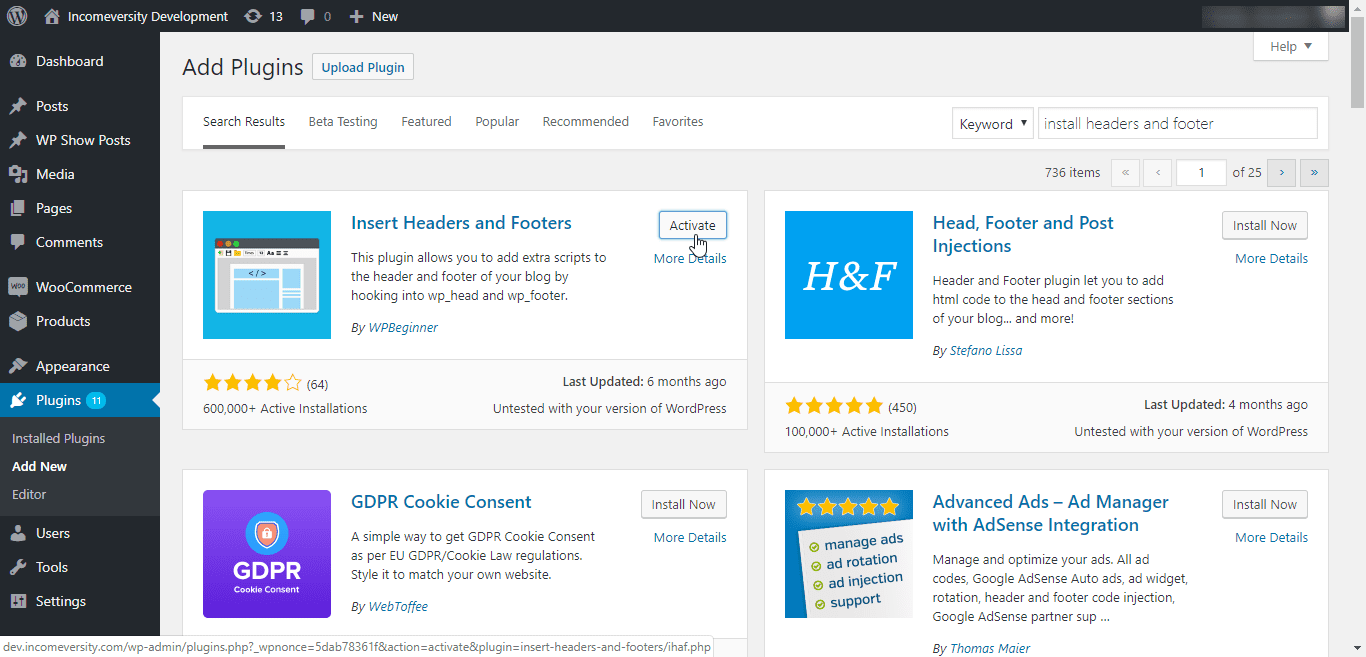Open the Keyword search type dropdown

993,124
